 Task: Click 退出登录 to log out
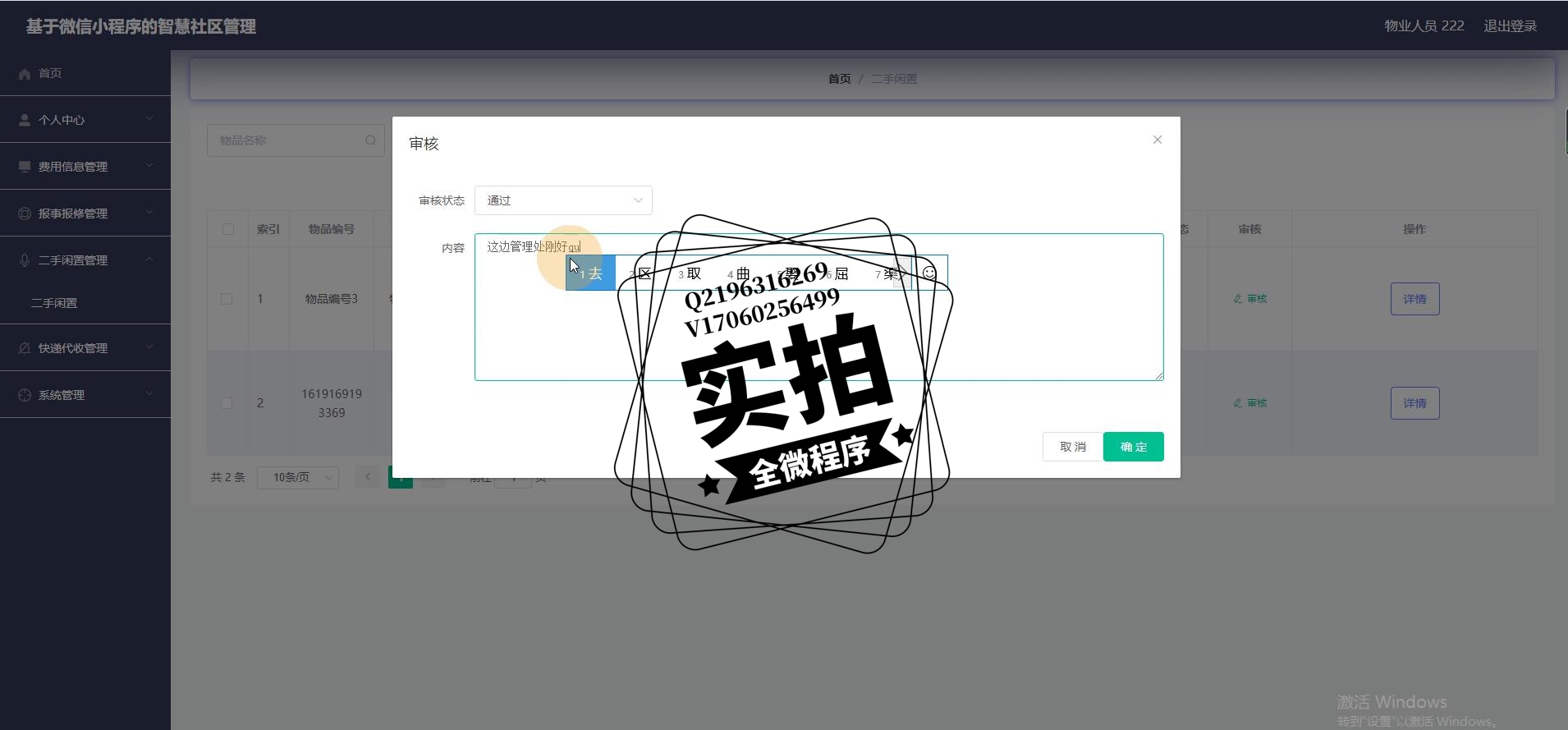tap(1510, 26)
